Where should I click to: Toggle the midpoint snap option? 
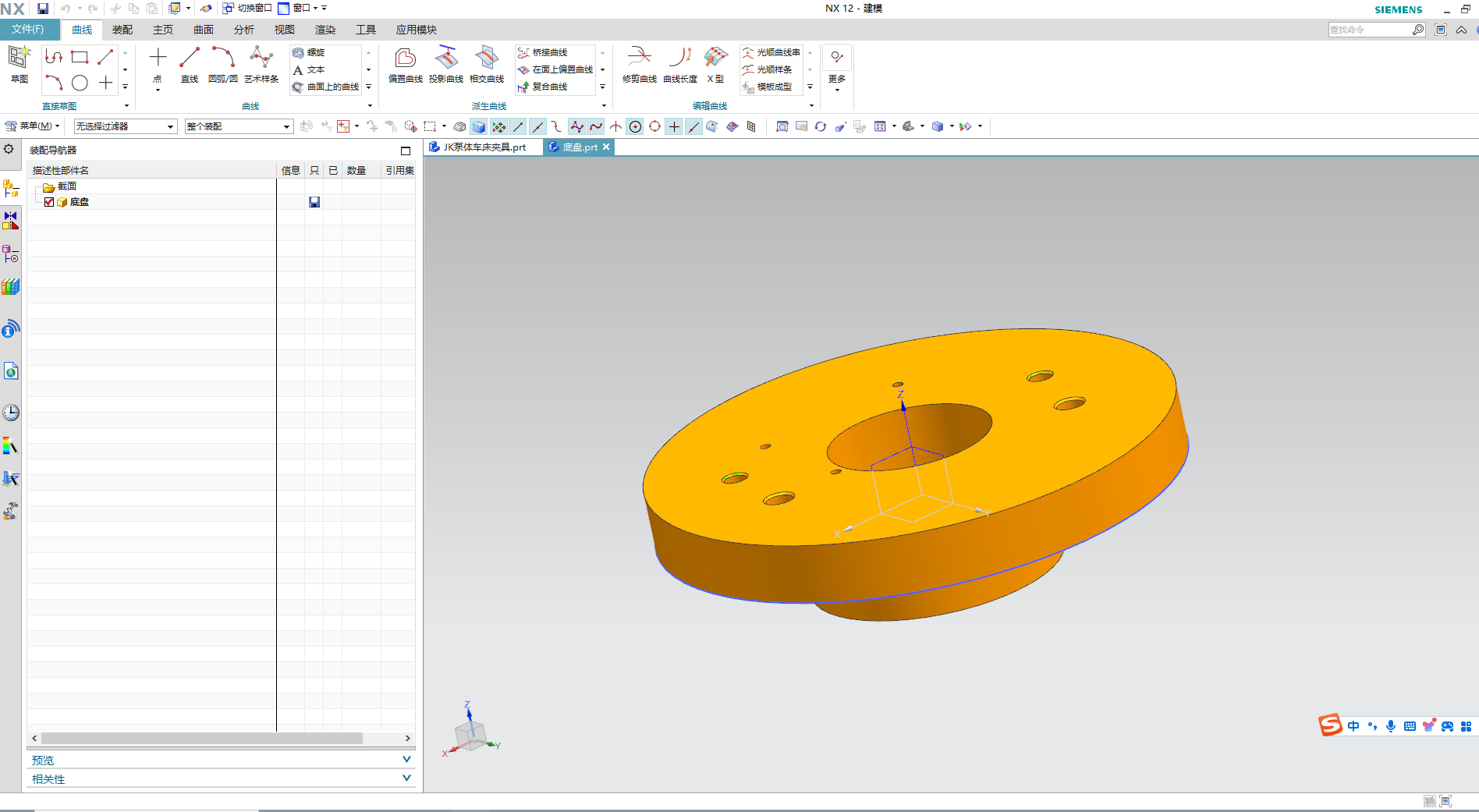[537, 126]
